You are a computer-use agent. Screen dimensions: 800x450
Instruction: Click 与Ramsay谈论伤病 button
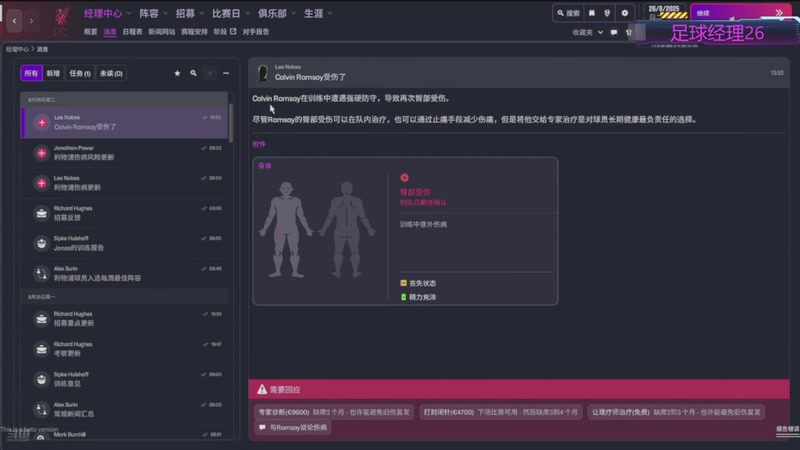pyautogui.click(x=293, y=427)
